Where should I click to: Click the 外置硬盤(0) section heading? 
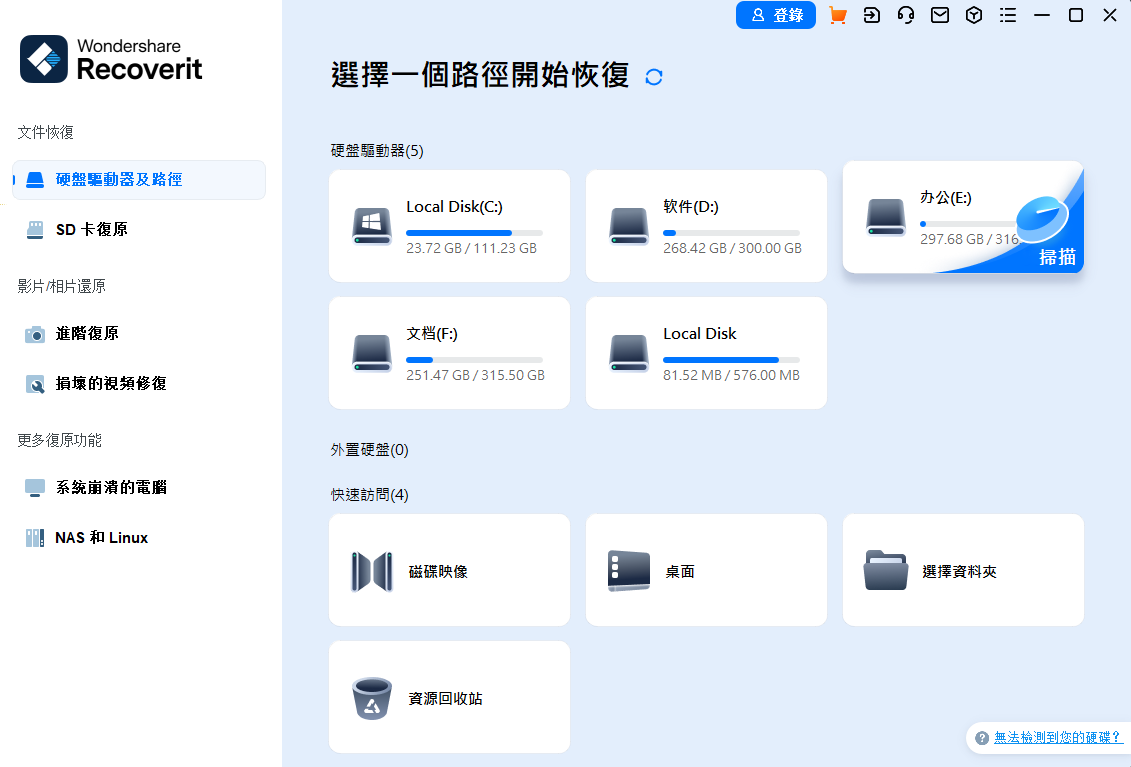pos(369,450)
